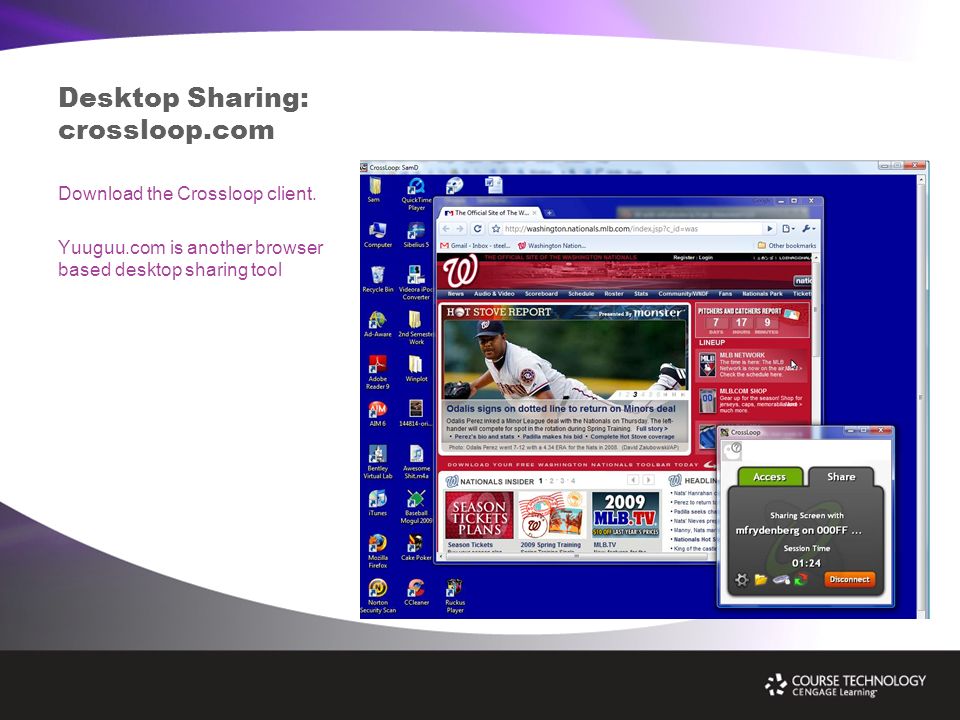Open the 144814-ori... desktop file
Image resolution: width=960 pixels, height=720 pixels.
(416, 413)
